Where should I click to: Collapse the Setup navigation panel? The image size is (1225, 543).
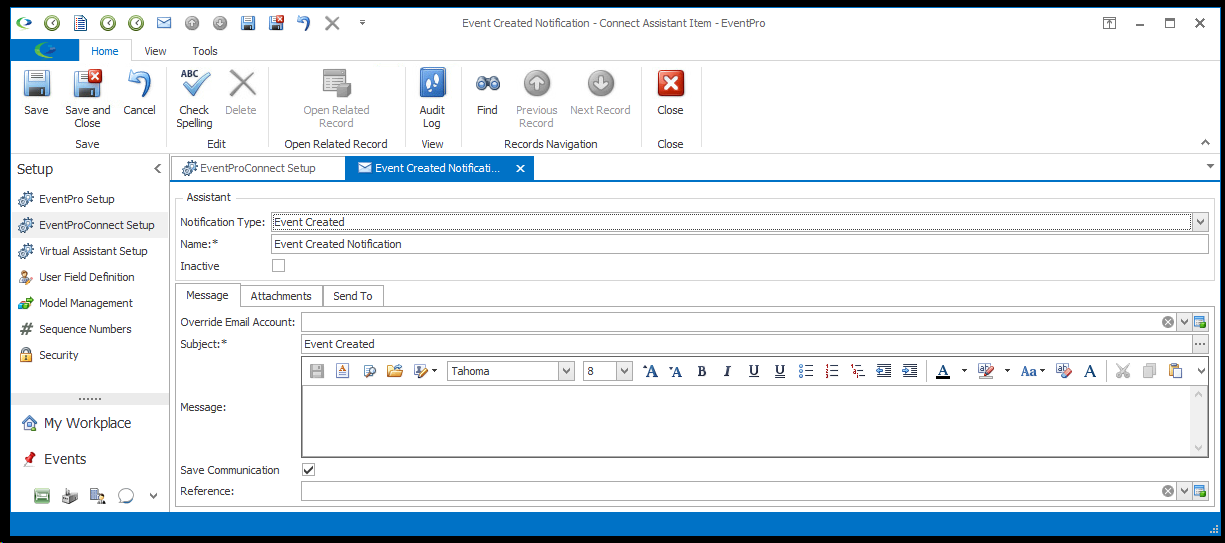tap(157, 169)
